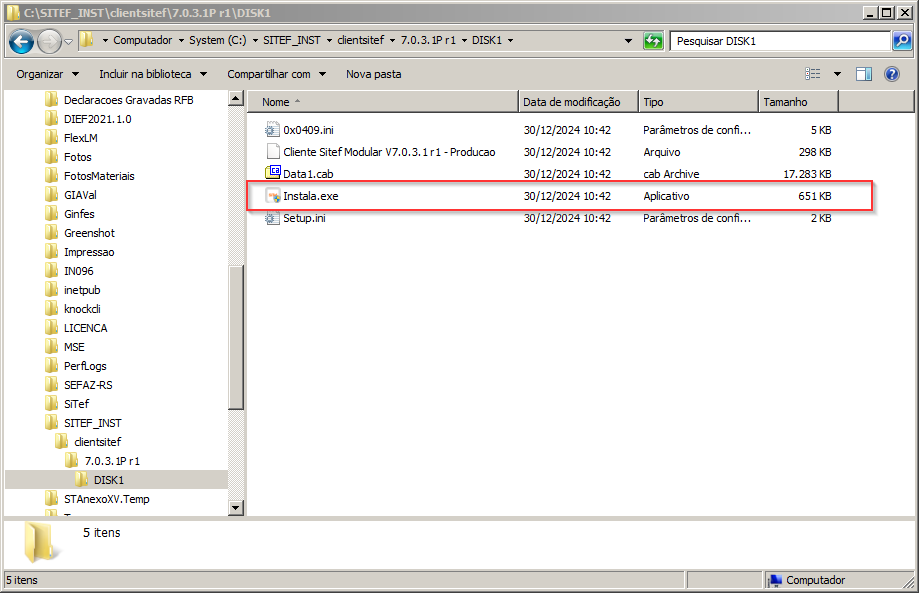Screen dimensions: 919x593
Task: Click the Pesquisar DISK1 search field
Action: pos(780,41)
